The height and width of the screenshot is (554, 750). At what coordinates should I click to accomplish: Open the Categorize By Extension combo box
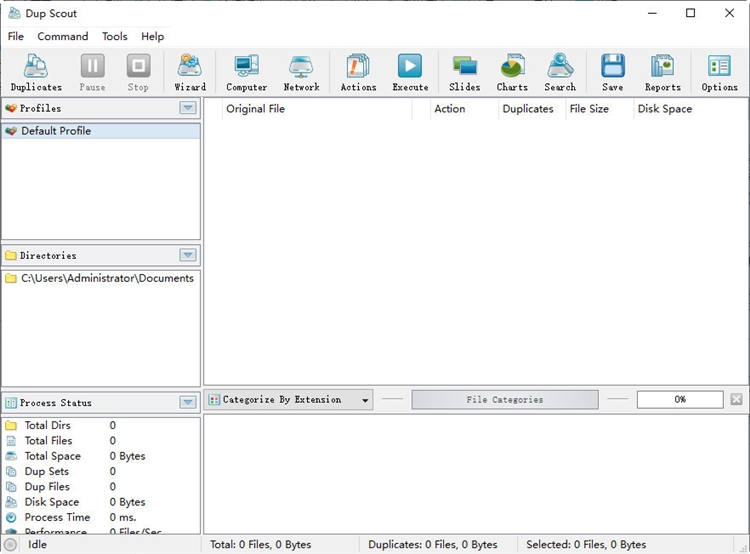click(x=289, y=400)
